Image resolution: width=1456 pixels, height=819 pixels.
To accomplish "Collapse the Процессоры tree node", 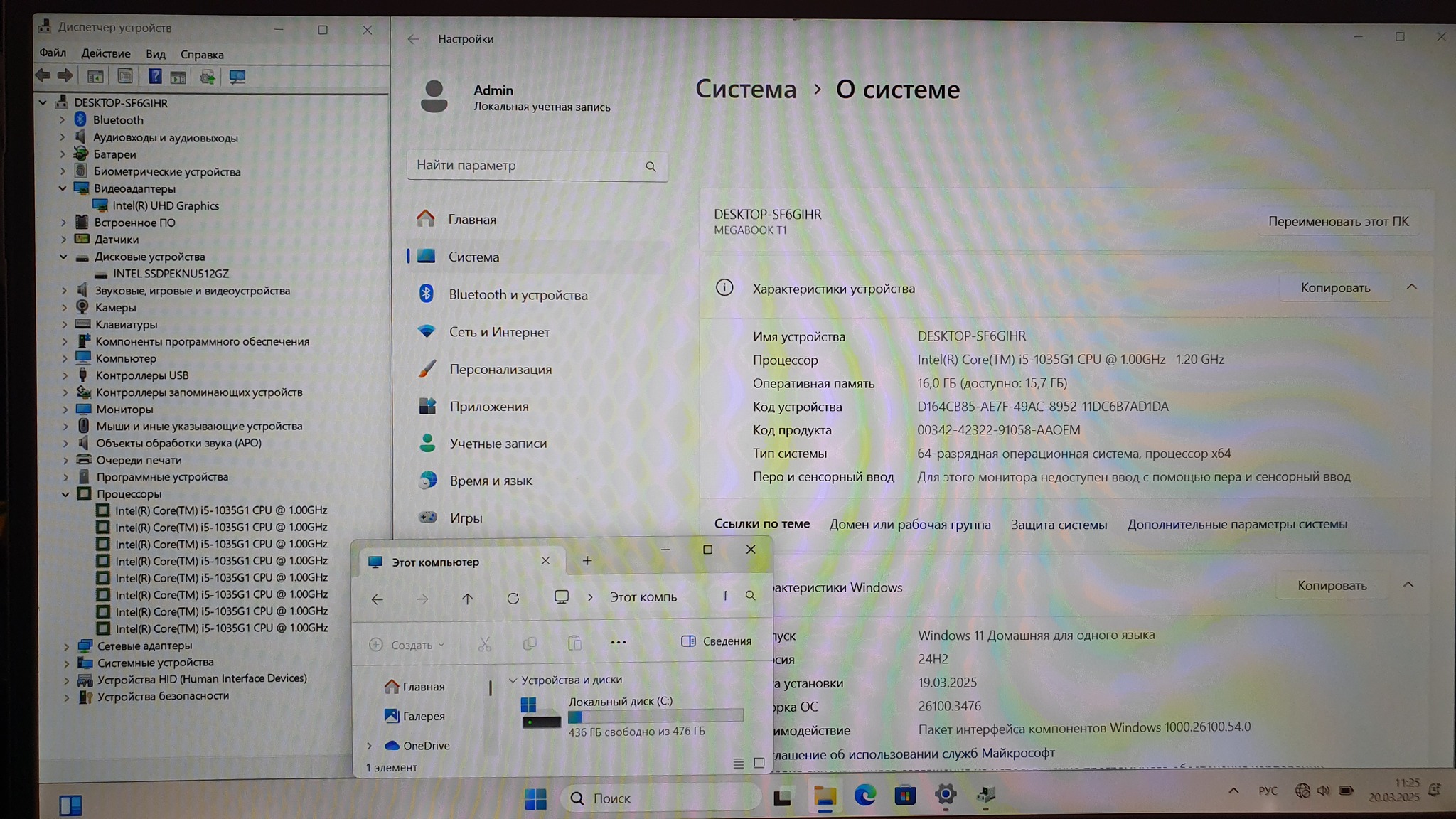I will (x=65, y=494).
